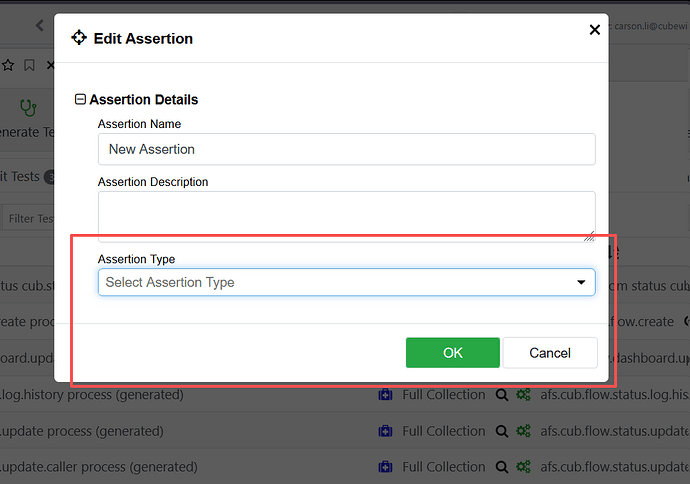Collapse the Assertion Details section

[80, 99]
